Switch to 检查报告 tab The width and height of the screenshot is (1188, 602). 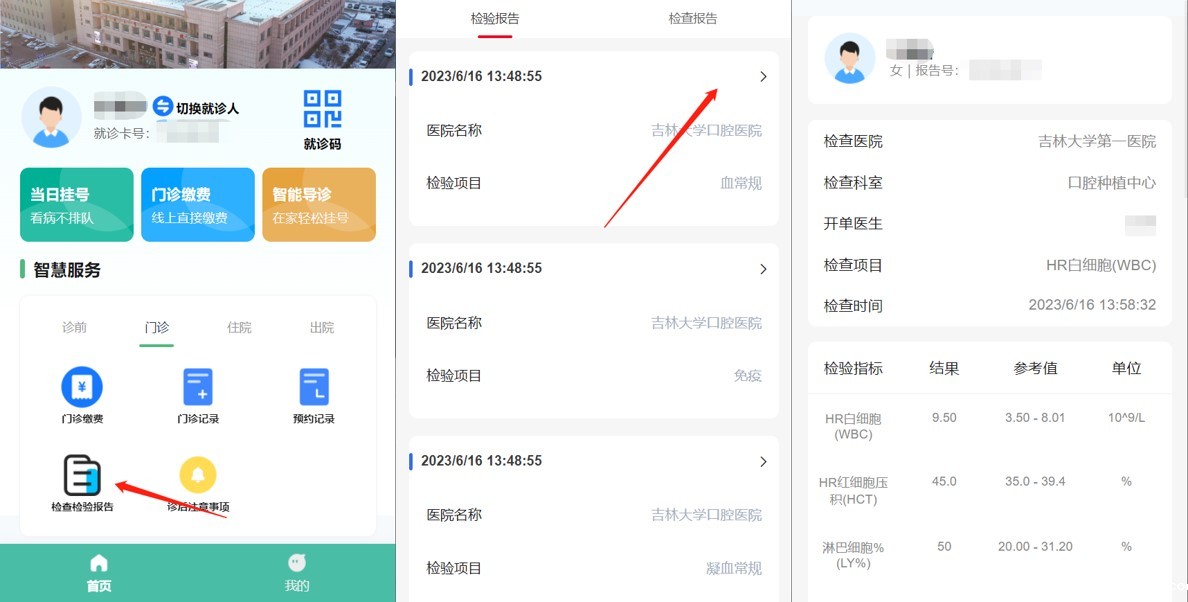693,19
